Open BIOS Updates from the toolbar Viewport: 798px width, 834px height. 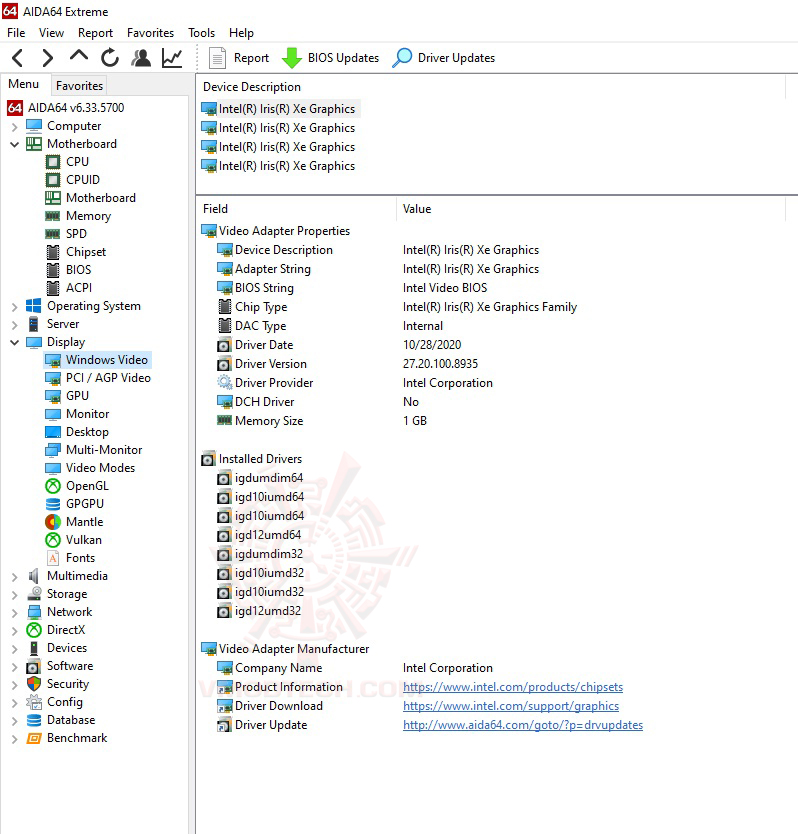(330, 57)
